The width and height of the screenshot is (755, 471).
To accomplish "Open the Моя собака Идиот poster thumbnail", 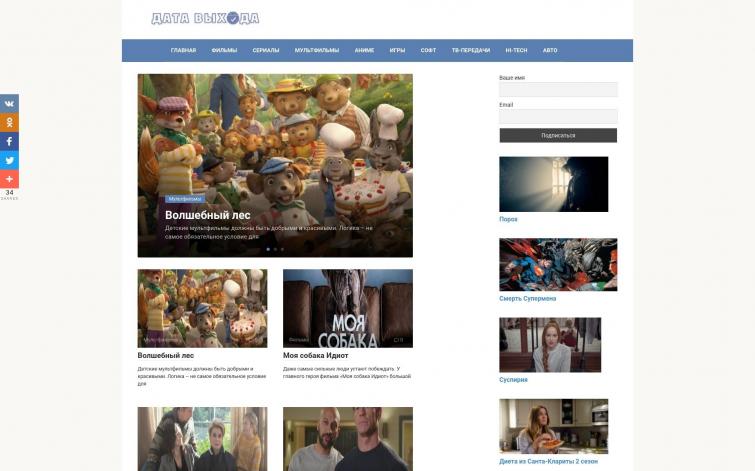I will pyautogui.click(x=348, y=308).
